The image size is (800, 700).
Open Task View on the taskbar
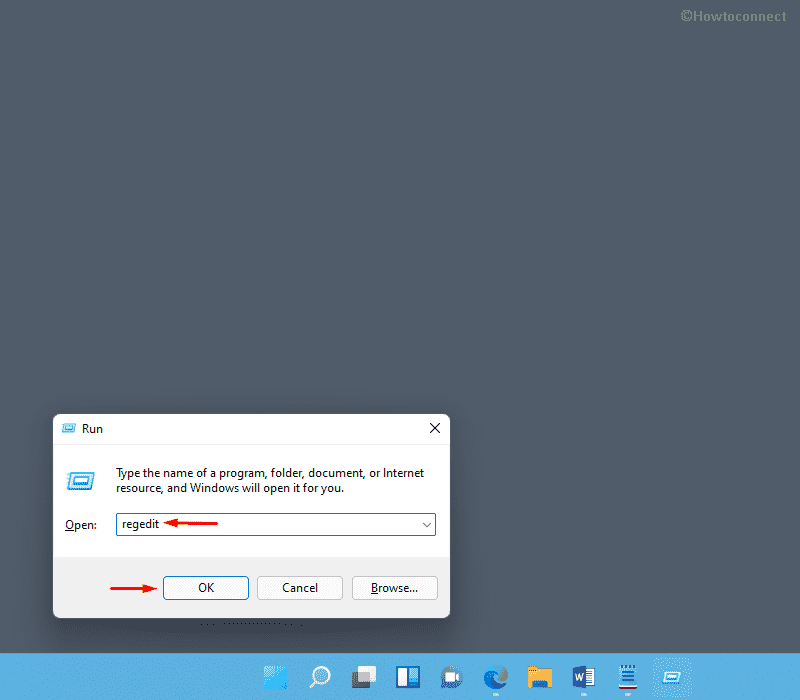[x=364, y=677]
